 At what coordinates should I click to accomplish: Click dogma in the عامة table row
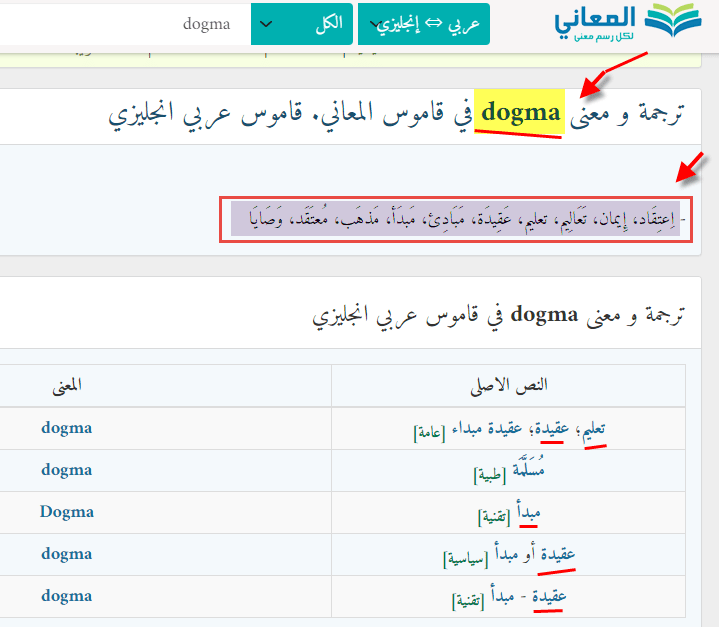coord(67,428)
